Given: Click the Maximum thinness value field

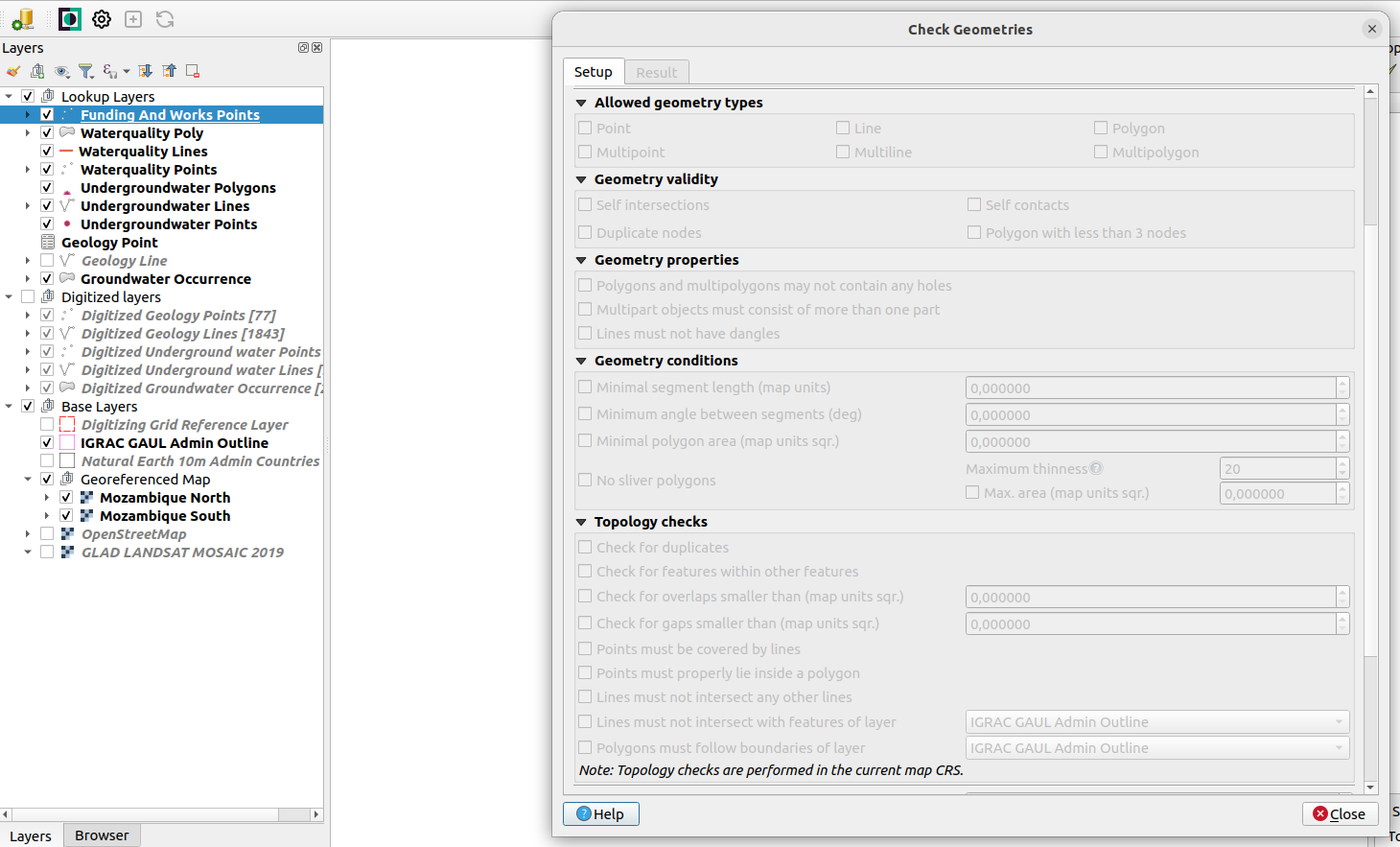Looking at the screenshot, I should pyautogui.click(x=1277, y=469).
